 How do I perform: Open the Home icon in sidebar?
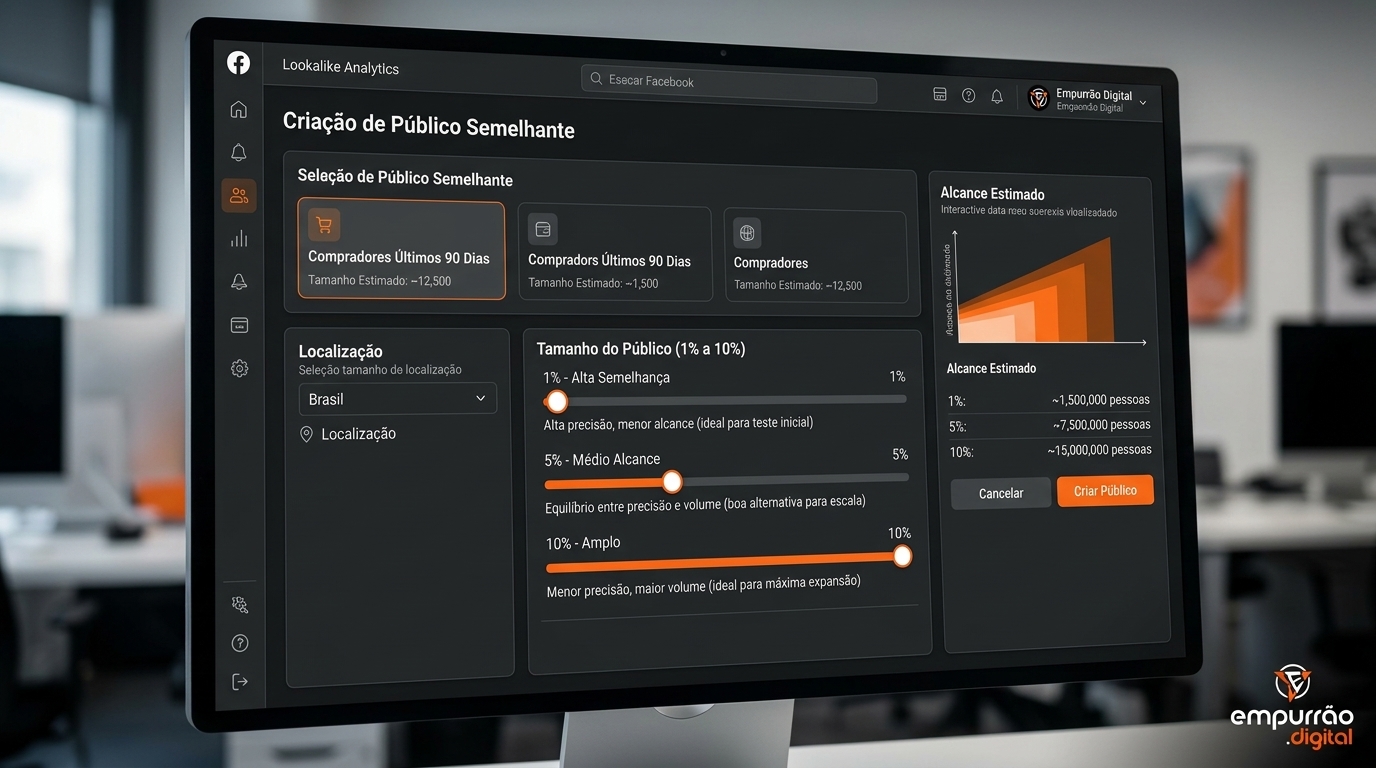(x=238, y=109)
